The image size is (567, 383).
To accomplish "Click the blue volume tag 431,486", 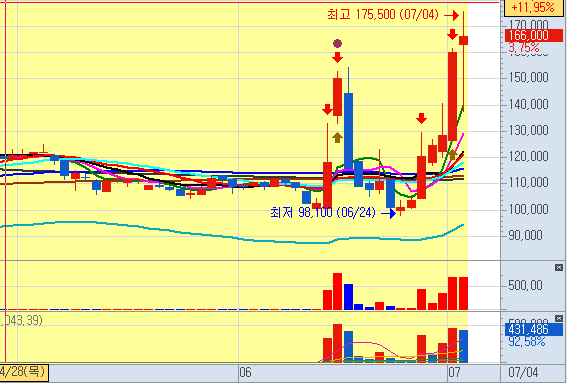I will coord(534,329).
